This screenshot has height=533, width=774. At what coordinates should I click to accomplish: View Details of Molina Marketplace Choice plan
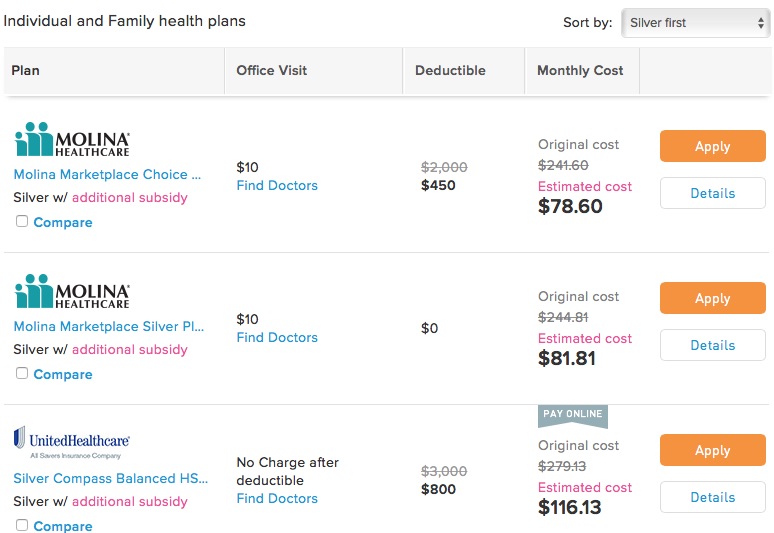712,193
